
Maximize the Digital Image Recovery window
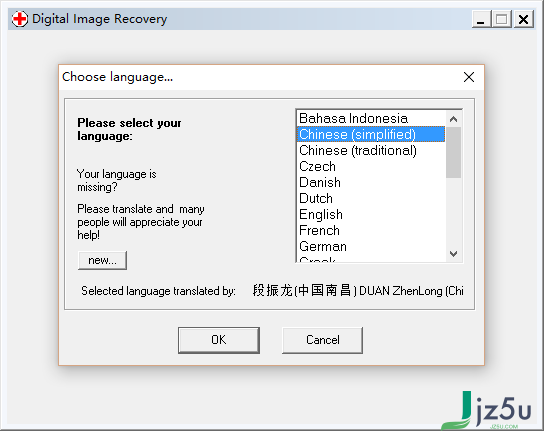click(502, 19)
